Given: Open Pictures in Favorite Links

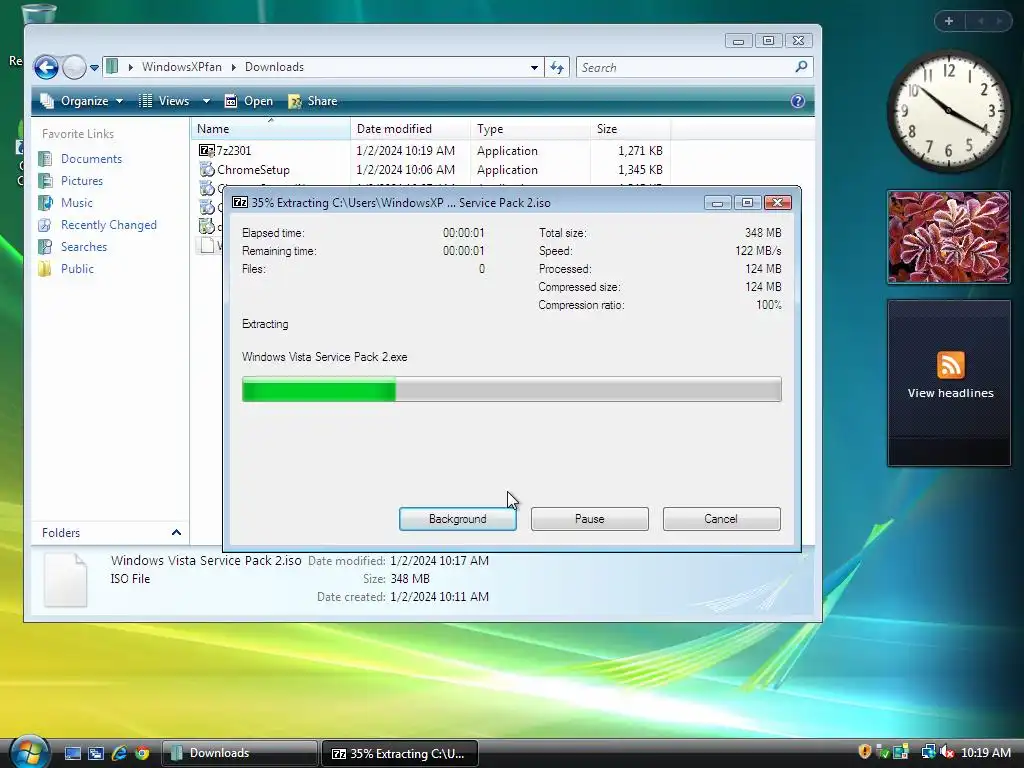Looking at the screenshot, I should pyautogui.click(x=82, y=181).
